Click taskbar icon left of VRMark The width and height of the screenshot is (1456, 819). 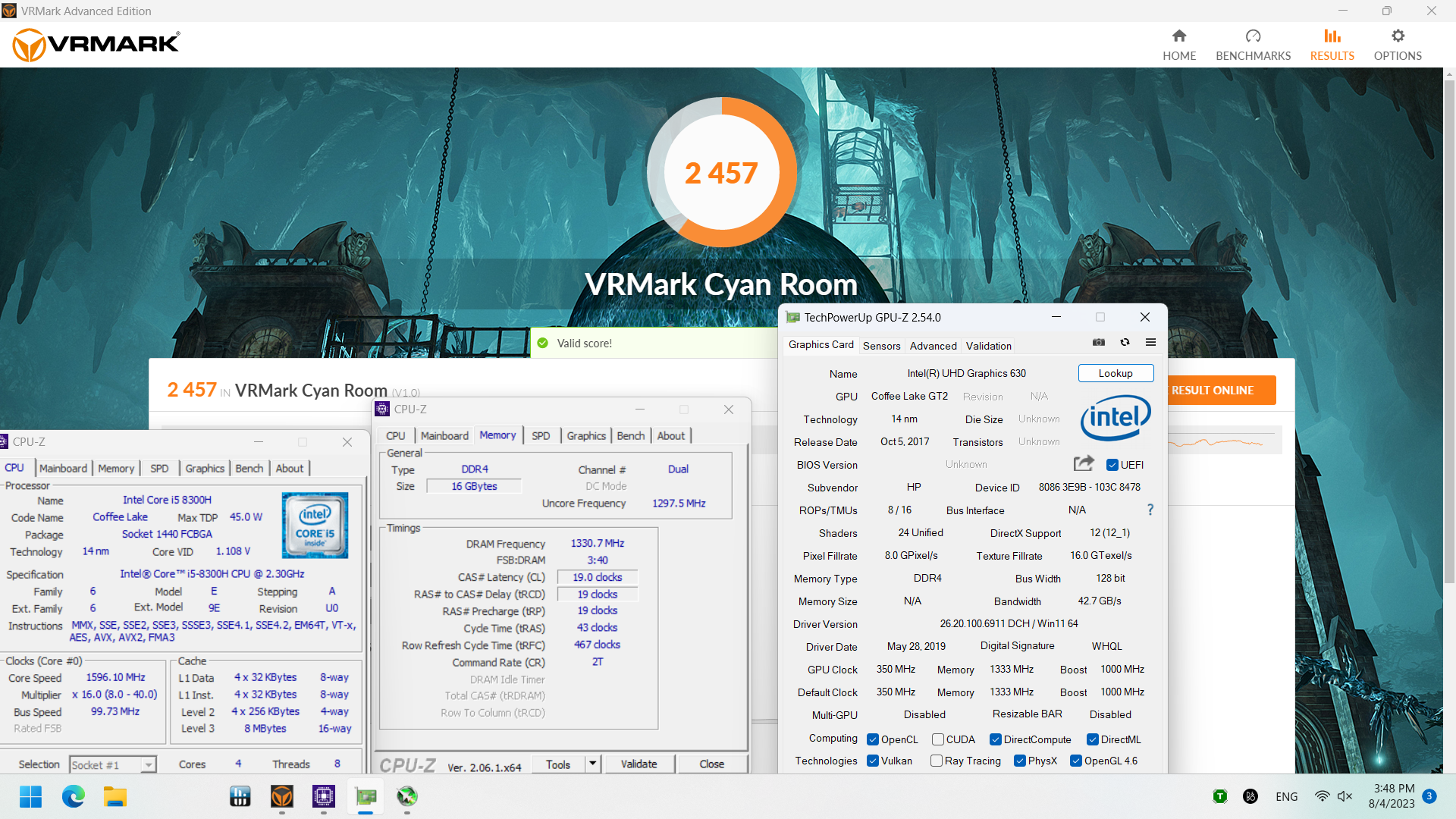coord(240,796)
